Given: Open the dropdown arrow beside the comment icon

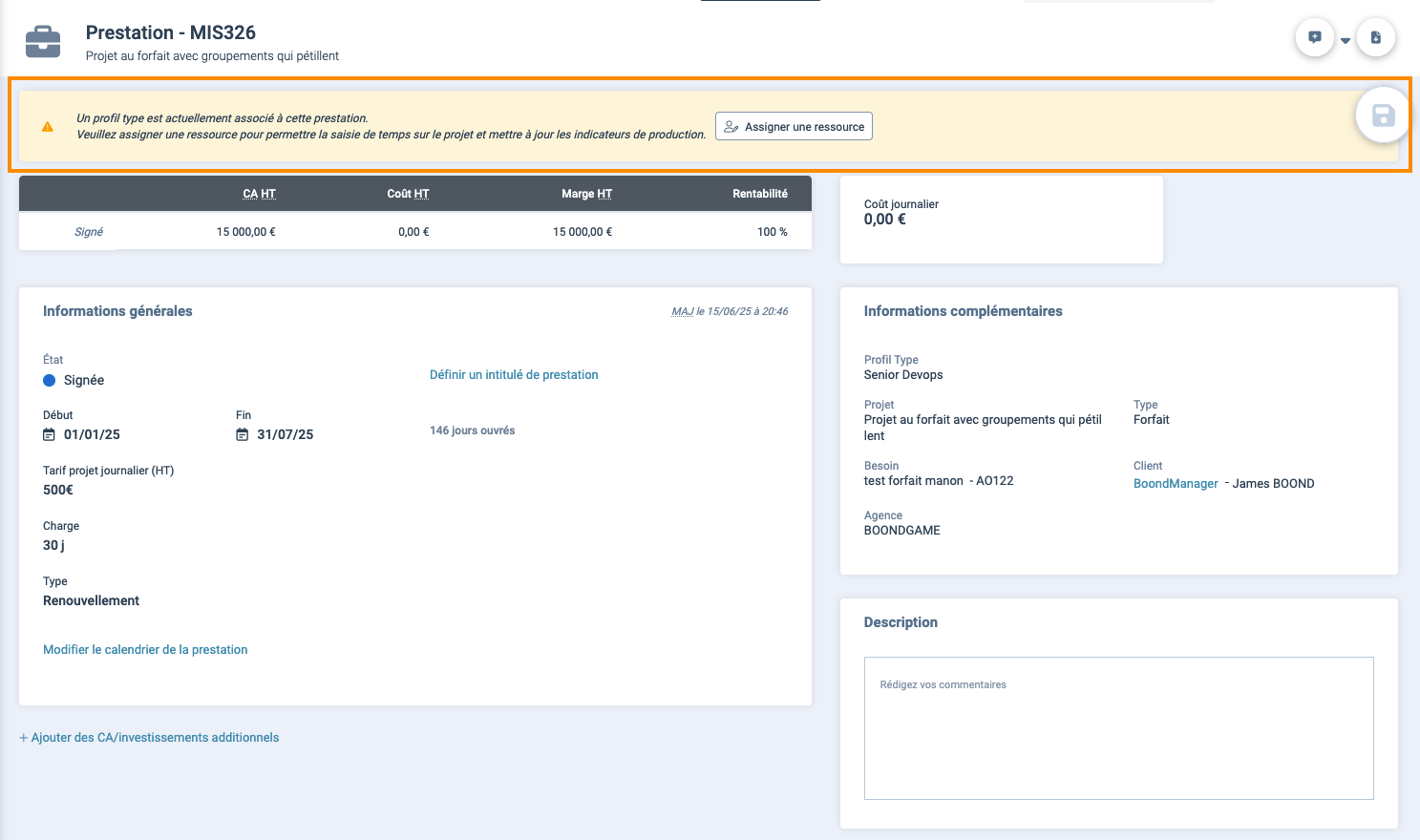Looking at the screenshot, I should (1346, 41).
